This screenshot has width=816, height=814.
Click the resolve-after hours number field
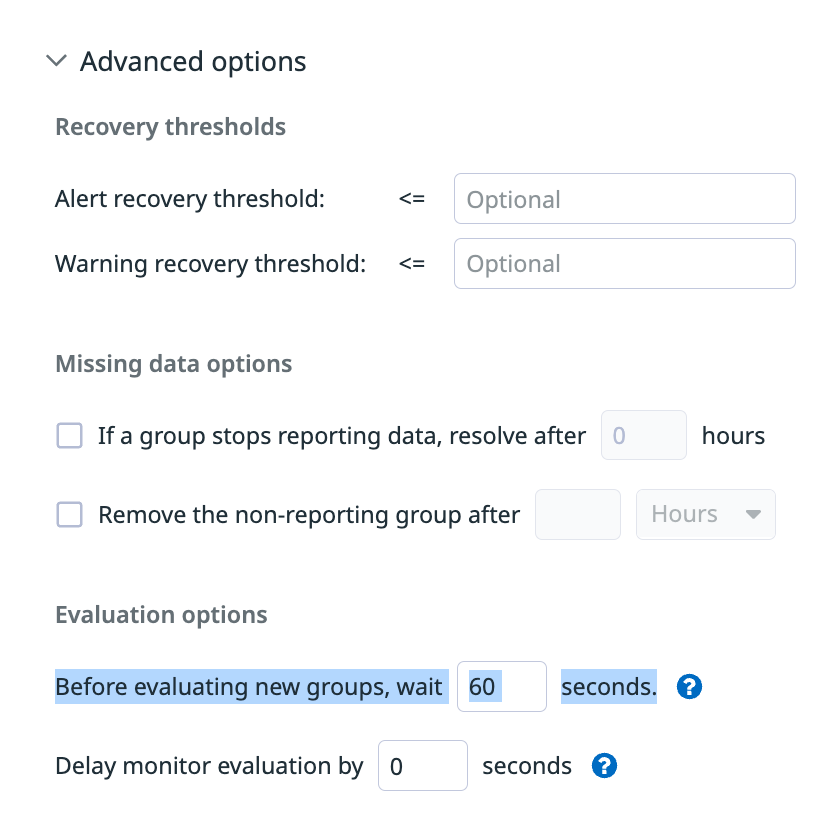click(643, 436)
